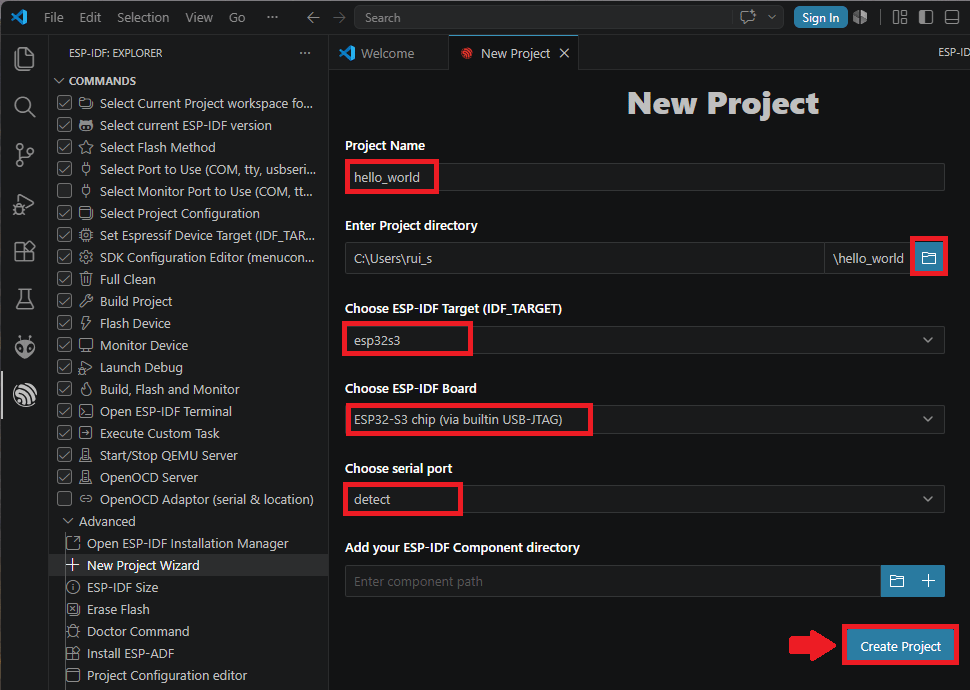The height and width of the screenshot is (690, 970).
Task: Toggle checkbox for Select Project Configuration
Action: coord(64,213)
